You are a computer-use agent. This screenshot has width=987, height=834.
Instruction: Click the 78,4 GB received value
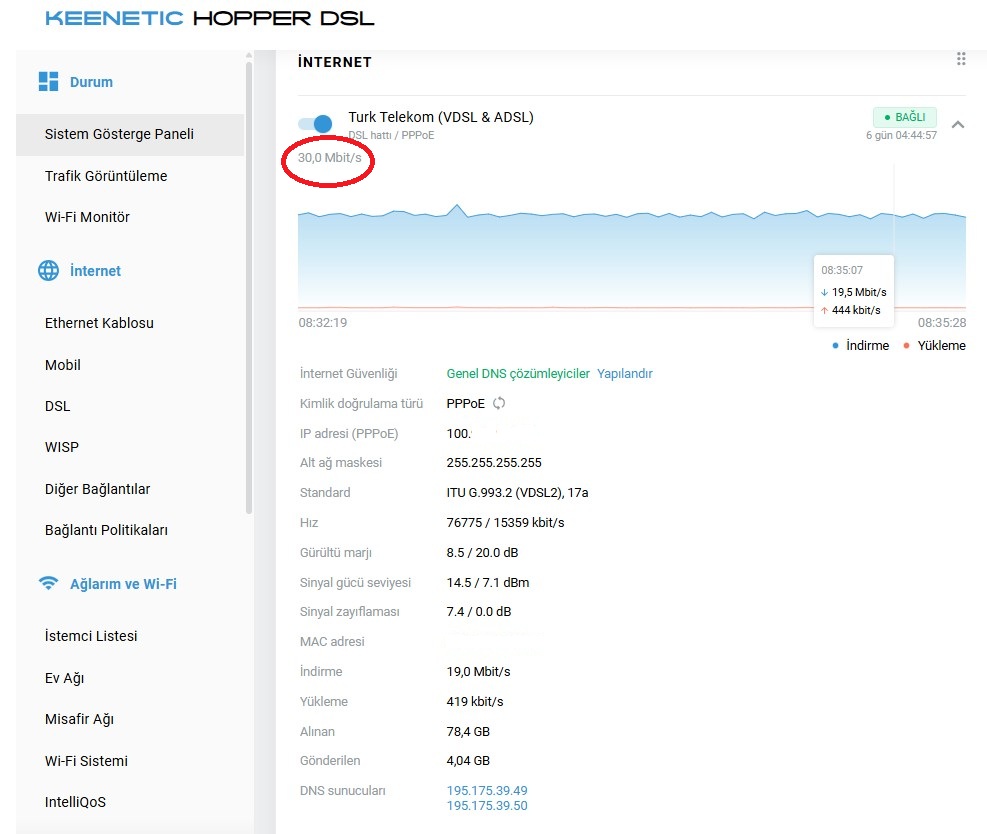point(468,731)
